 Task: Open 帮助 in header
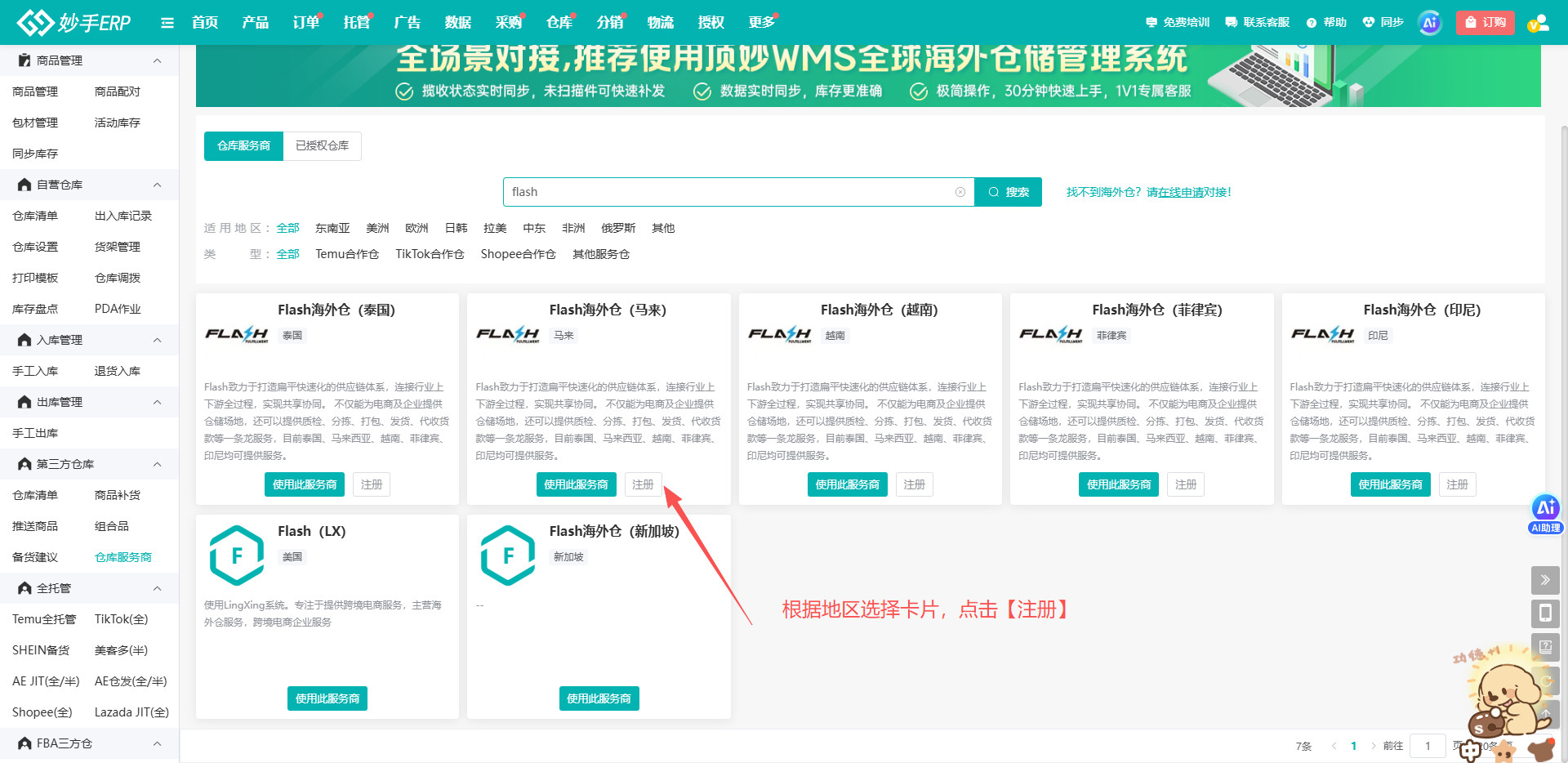point(1326,23)
